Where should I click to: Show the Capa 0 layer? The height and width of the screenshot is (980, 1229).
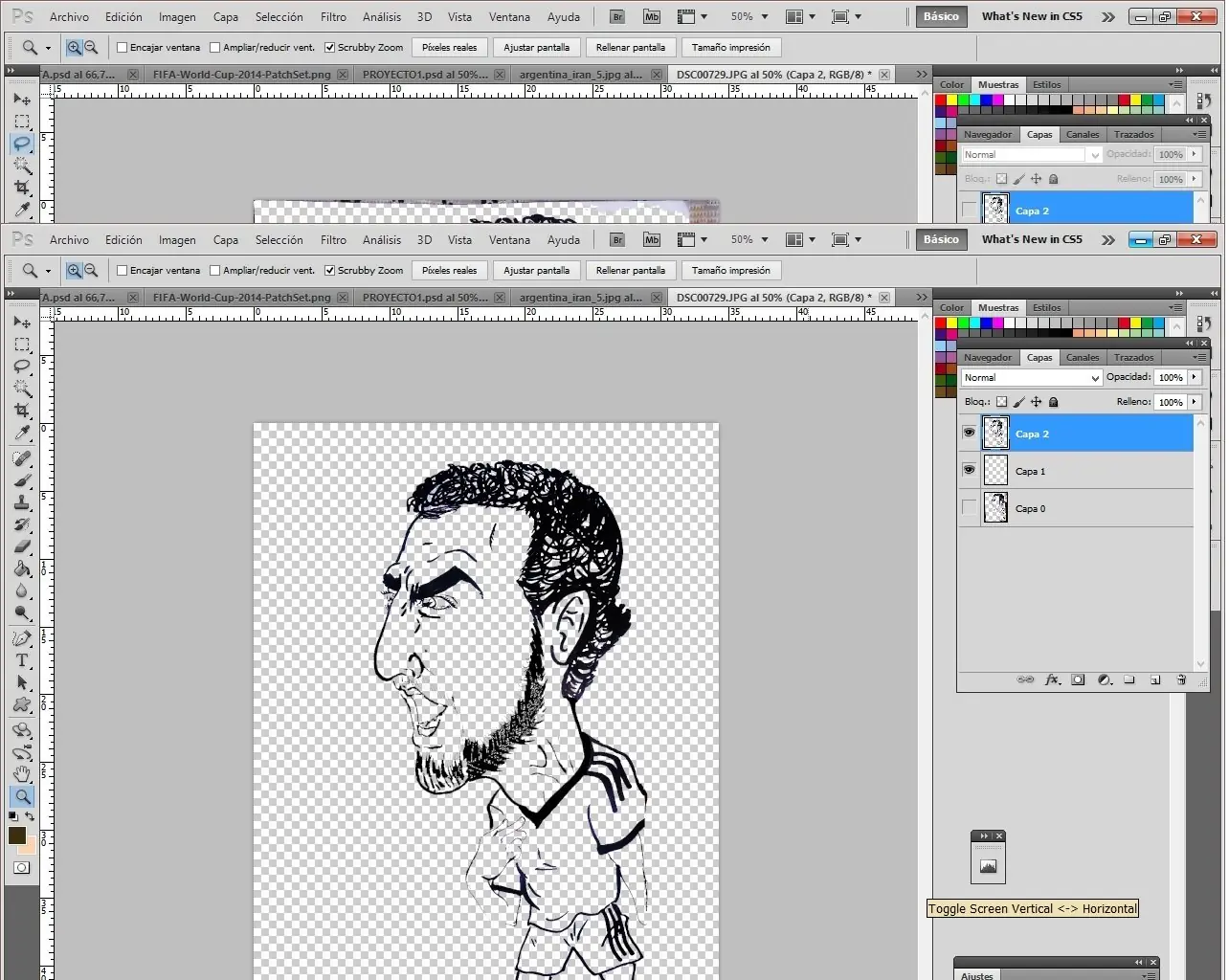point(969,508)
